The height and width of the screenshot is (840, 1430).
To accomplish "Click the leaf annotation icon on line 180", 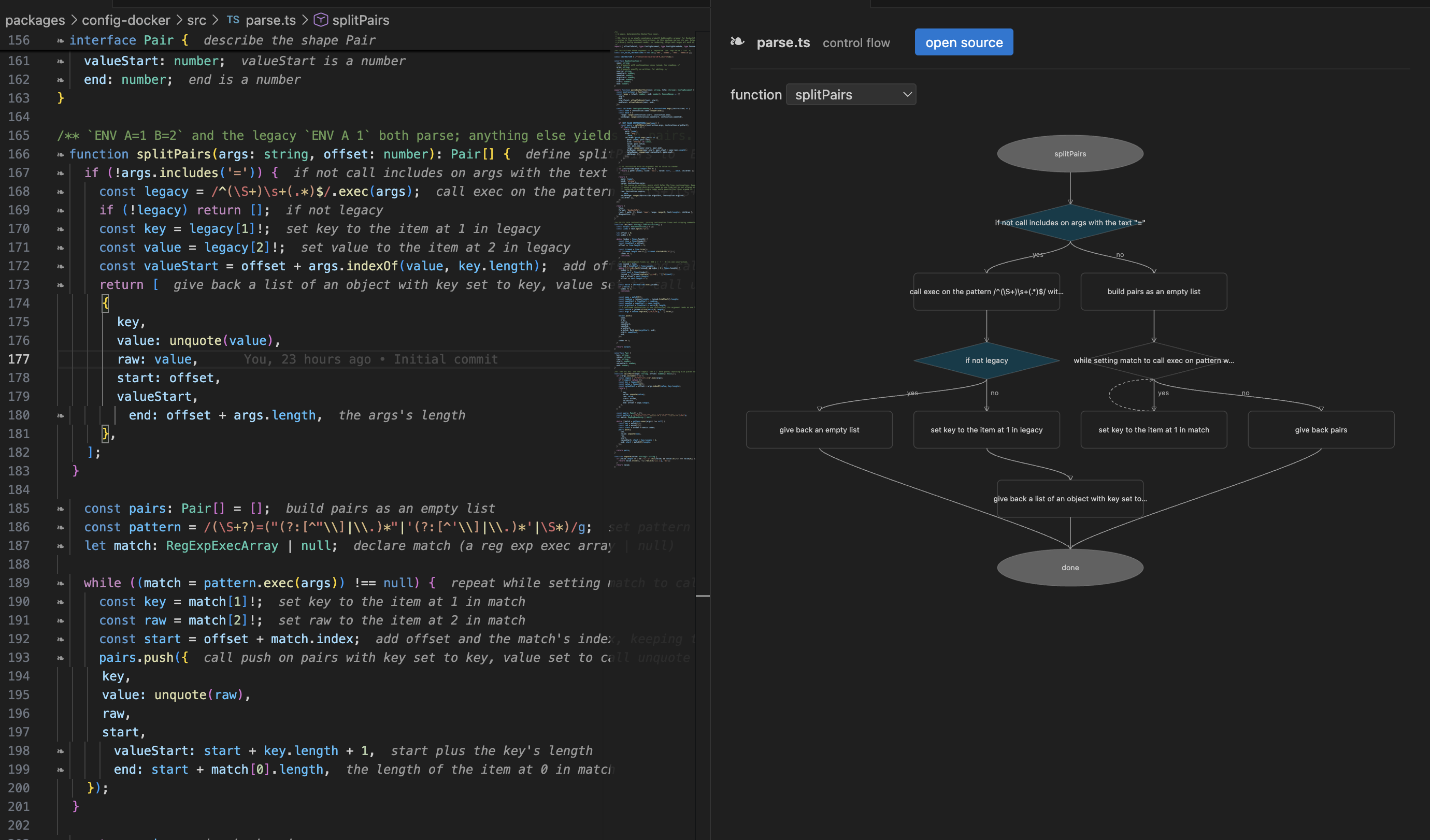I will [61, 416].
